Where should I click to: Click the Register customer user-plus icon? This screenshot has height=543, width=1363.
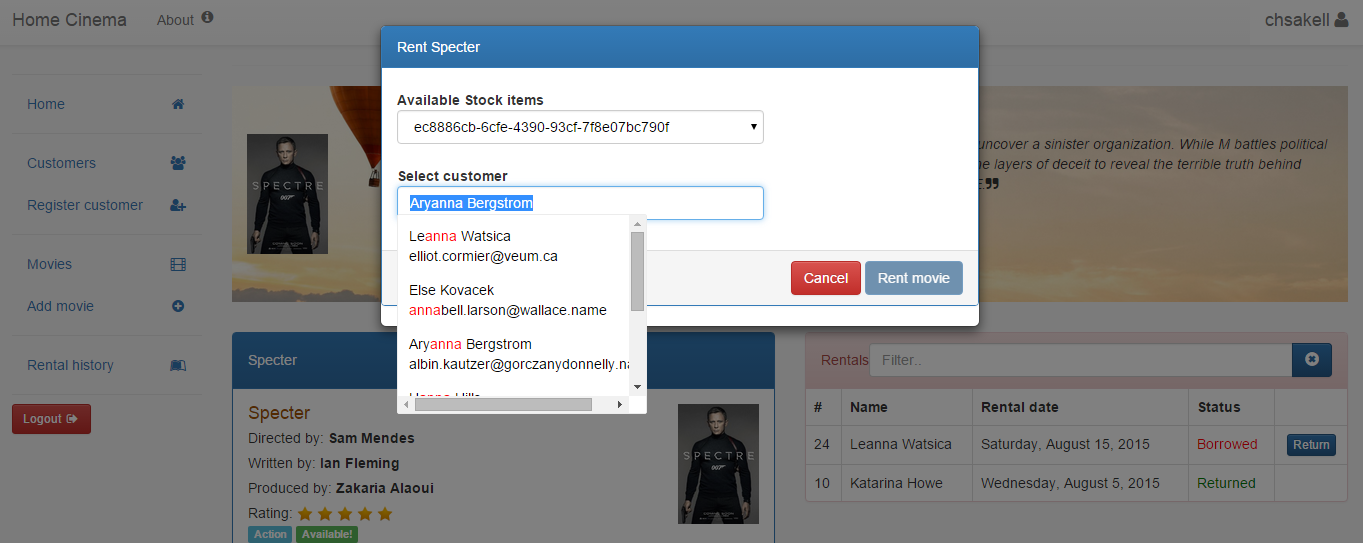[178, 205]
